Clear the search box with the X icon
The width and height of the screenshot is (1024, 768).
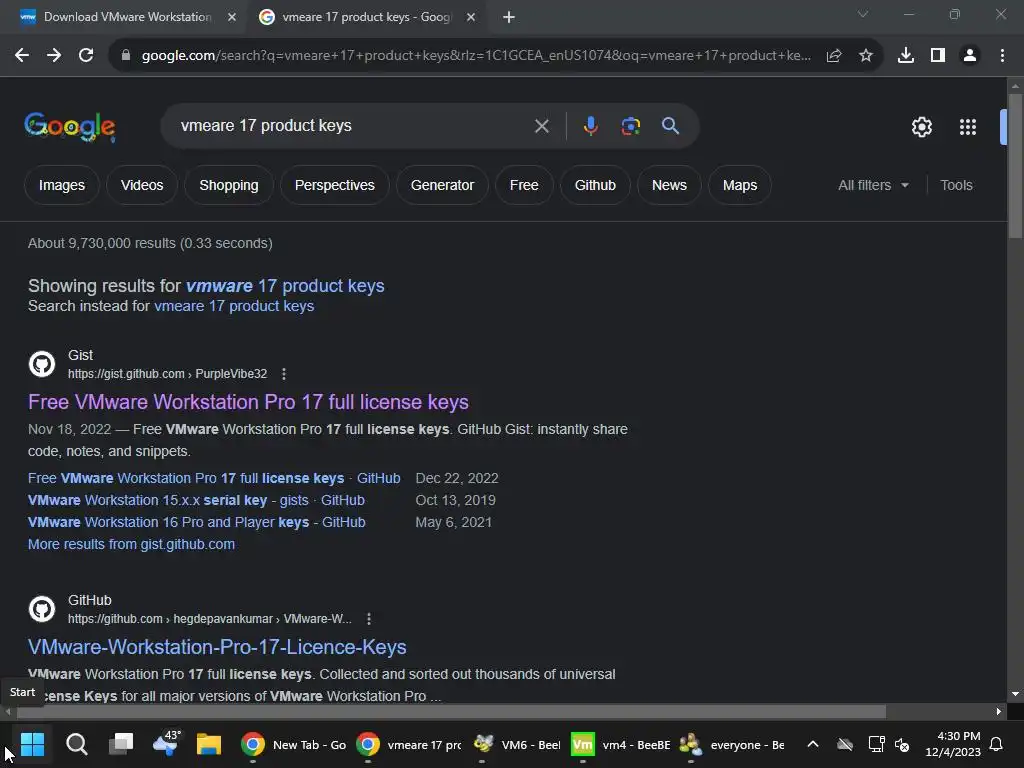[541, 126]
